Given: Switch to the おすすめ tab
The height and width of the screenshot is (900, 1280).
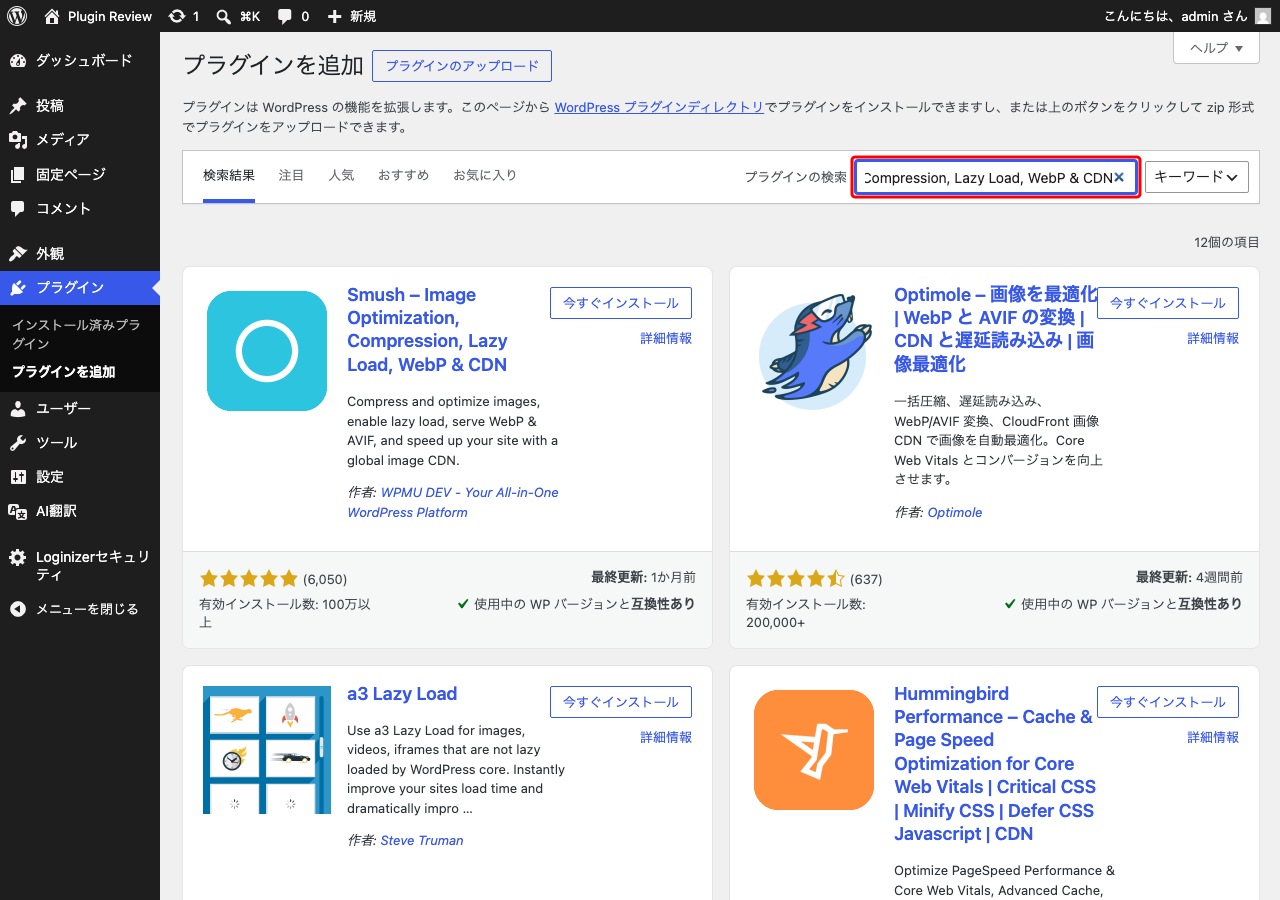Looking at the screenshot, I should pos(403,176).
